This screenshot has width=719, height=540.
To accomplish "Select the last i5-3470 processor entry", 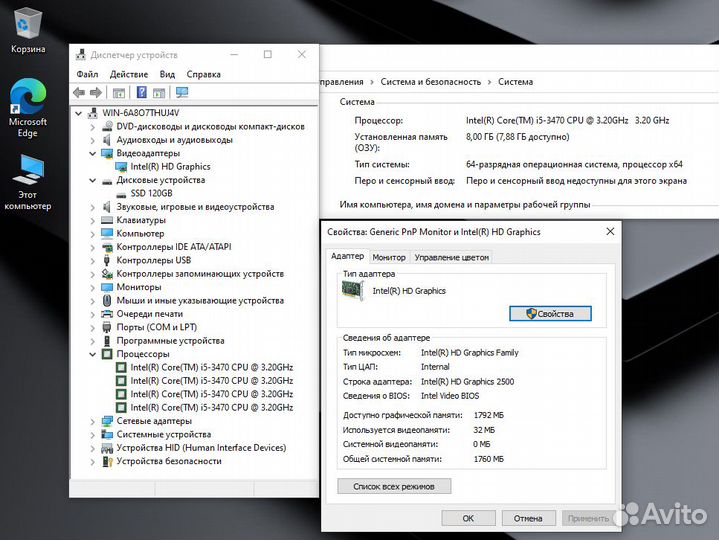I will pos(211,407).
